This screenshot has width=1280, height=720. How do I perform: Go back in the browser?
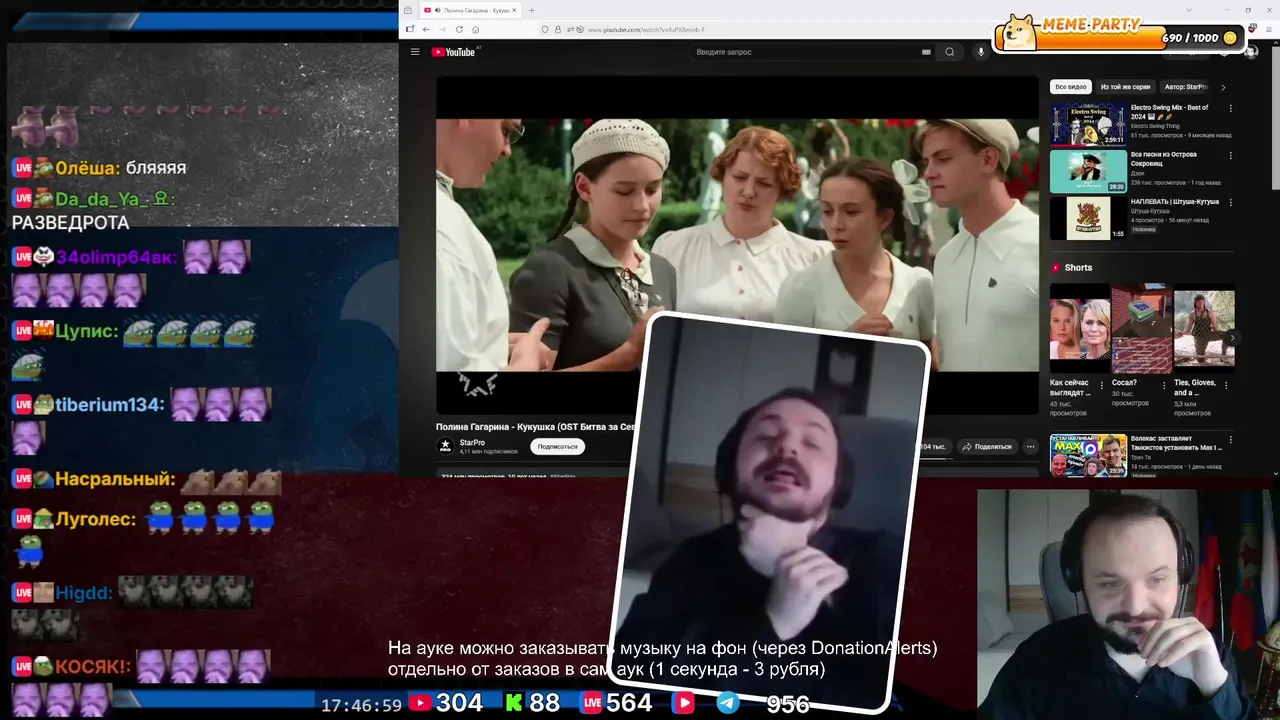pyautogui.click(x=426, y=29)
